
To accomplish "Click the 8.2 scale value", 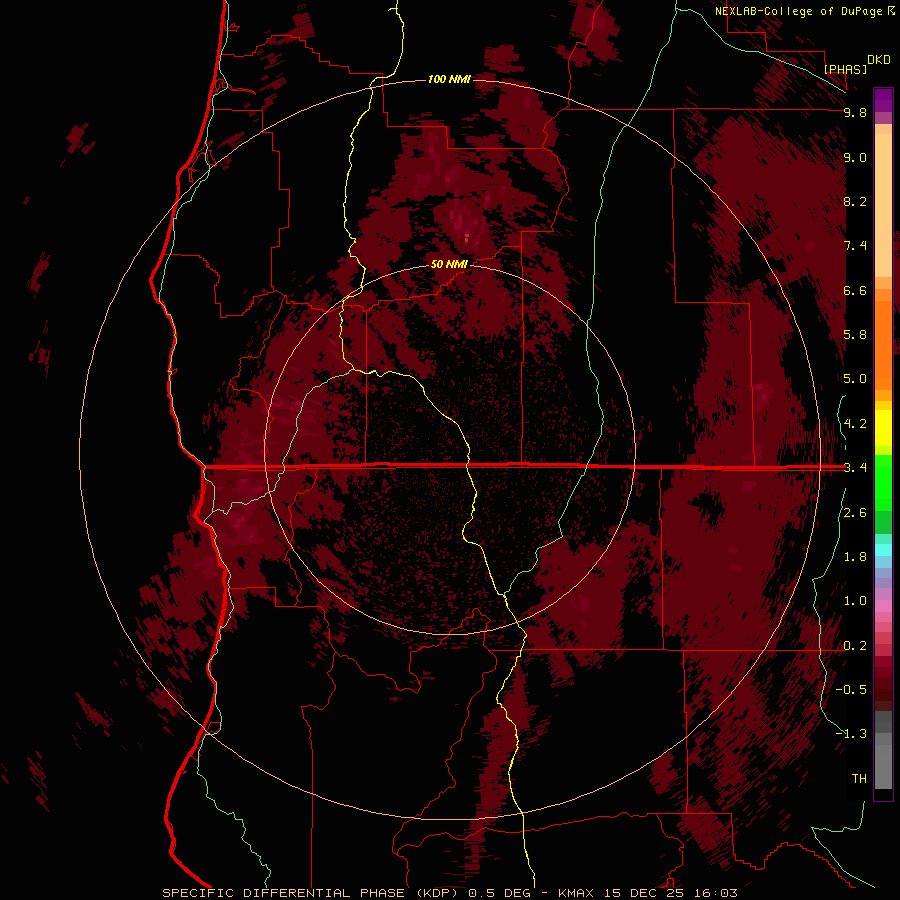I will coord(855,201).
